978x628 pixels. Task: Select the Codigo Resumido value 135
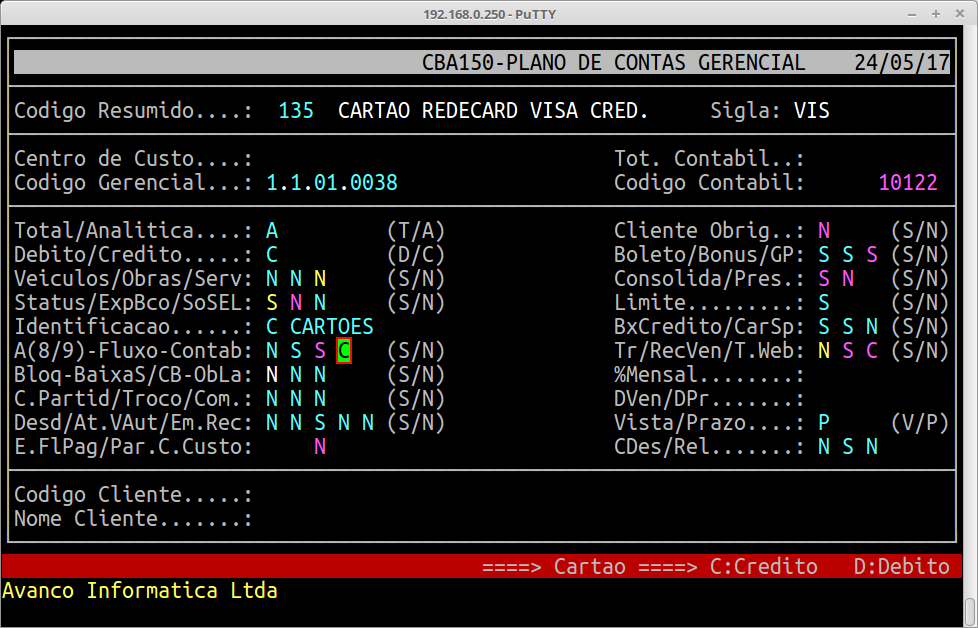coord(296,110)
